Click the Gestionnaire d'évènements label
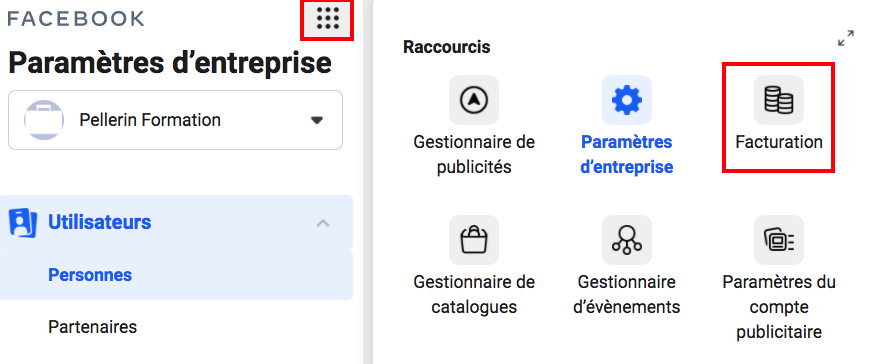The image size is (879, 364). [x=627, y=294]
